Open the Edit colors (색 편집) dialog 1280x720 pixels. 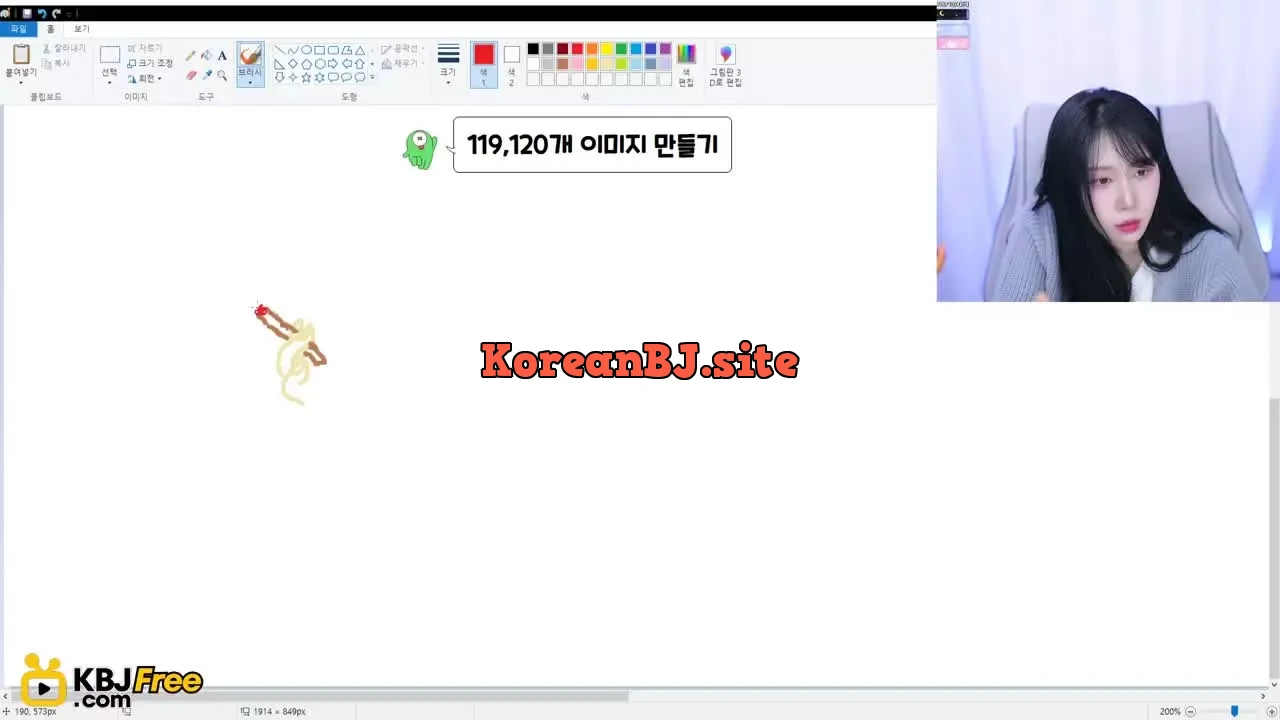click(686, 65)
